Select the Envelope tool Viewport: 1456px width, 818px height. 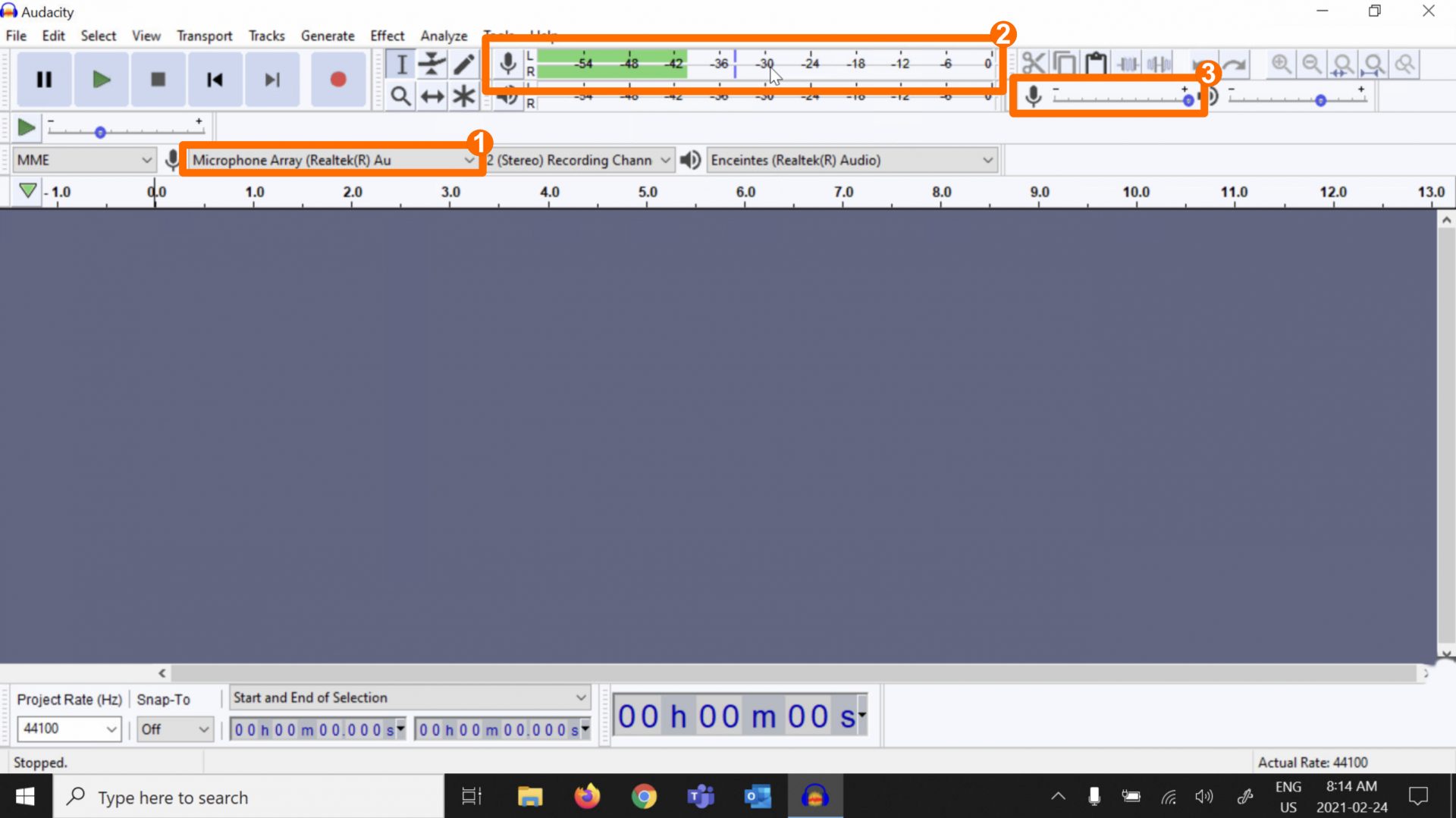tap(431, 64)
